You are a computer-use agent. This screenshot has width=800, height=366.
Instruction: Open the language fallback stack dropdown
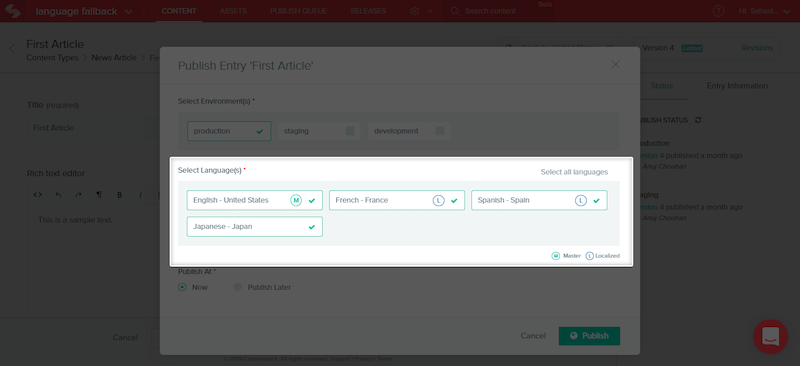coord(84,11)
